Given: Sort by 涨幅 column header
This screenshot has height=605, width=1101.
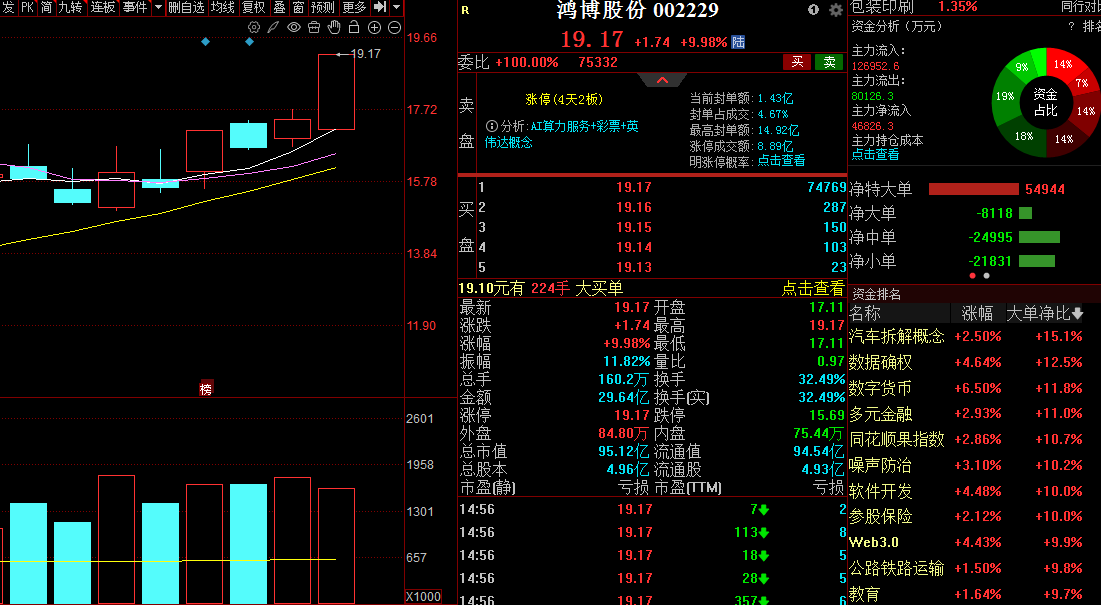Looking at the screenshot, I should (x=977, y=313).
